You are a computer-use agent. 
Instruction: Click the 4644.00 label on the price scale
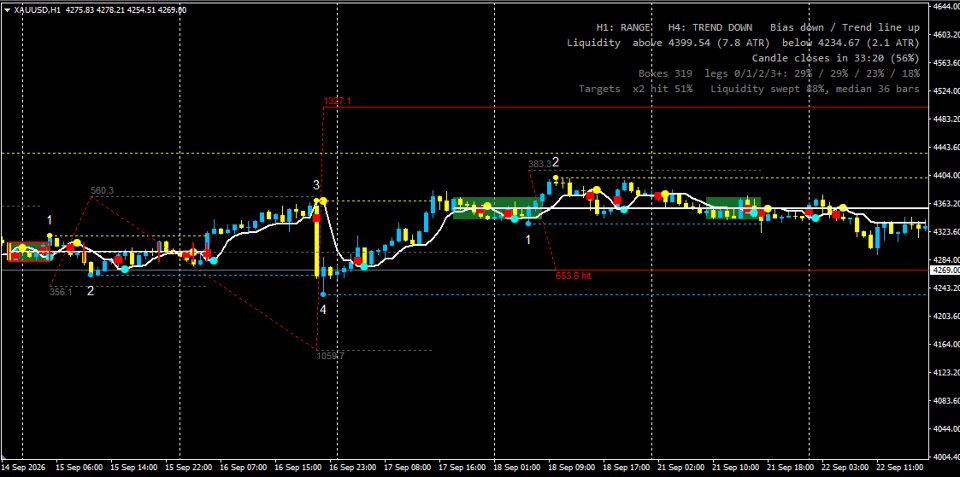(x=945, y=6)
